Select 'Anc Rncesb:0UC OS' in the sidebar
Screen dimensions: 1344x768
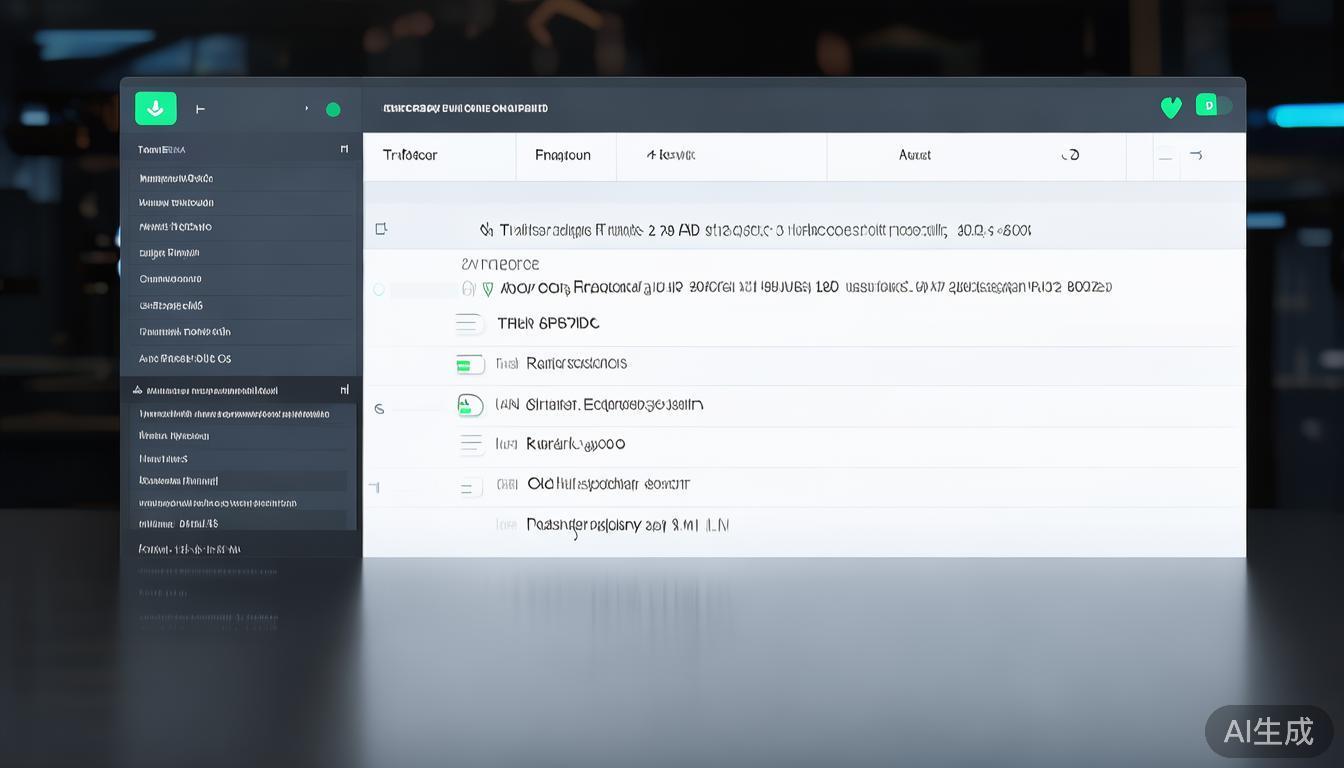pos(185,358)
